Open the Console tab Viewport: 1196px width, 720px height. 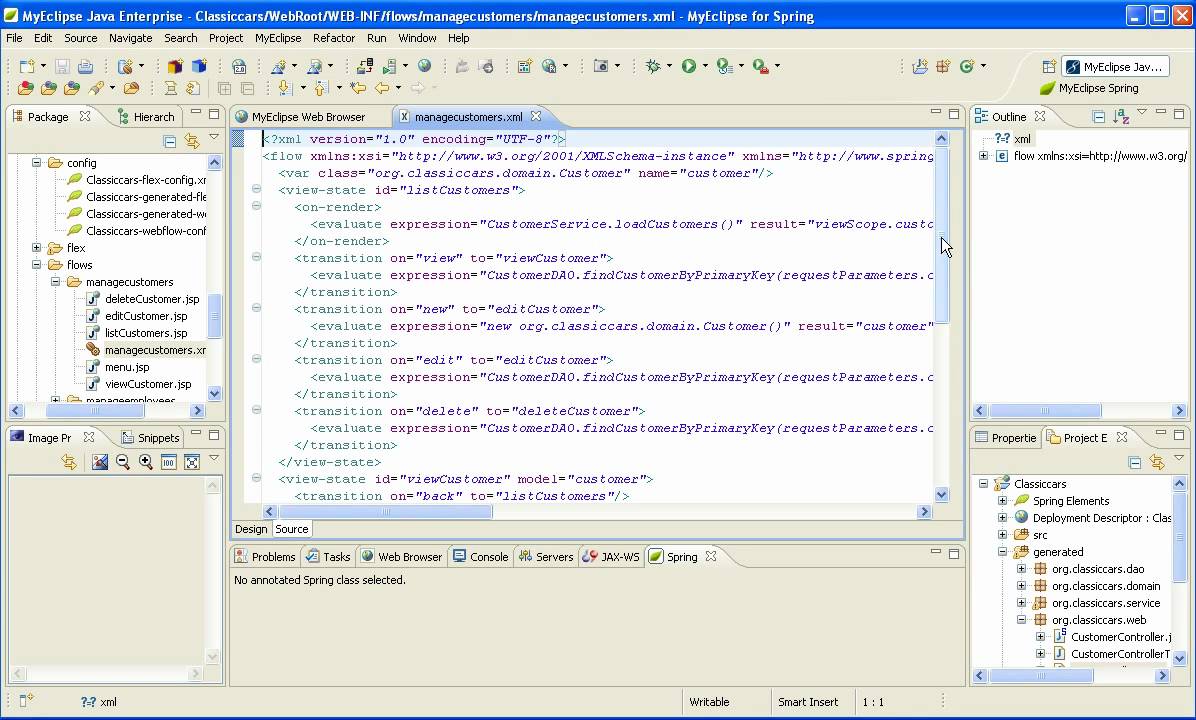click(x=481, y=557)
